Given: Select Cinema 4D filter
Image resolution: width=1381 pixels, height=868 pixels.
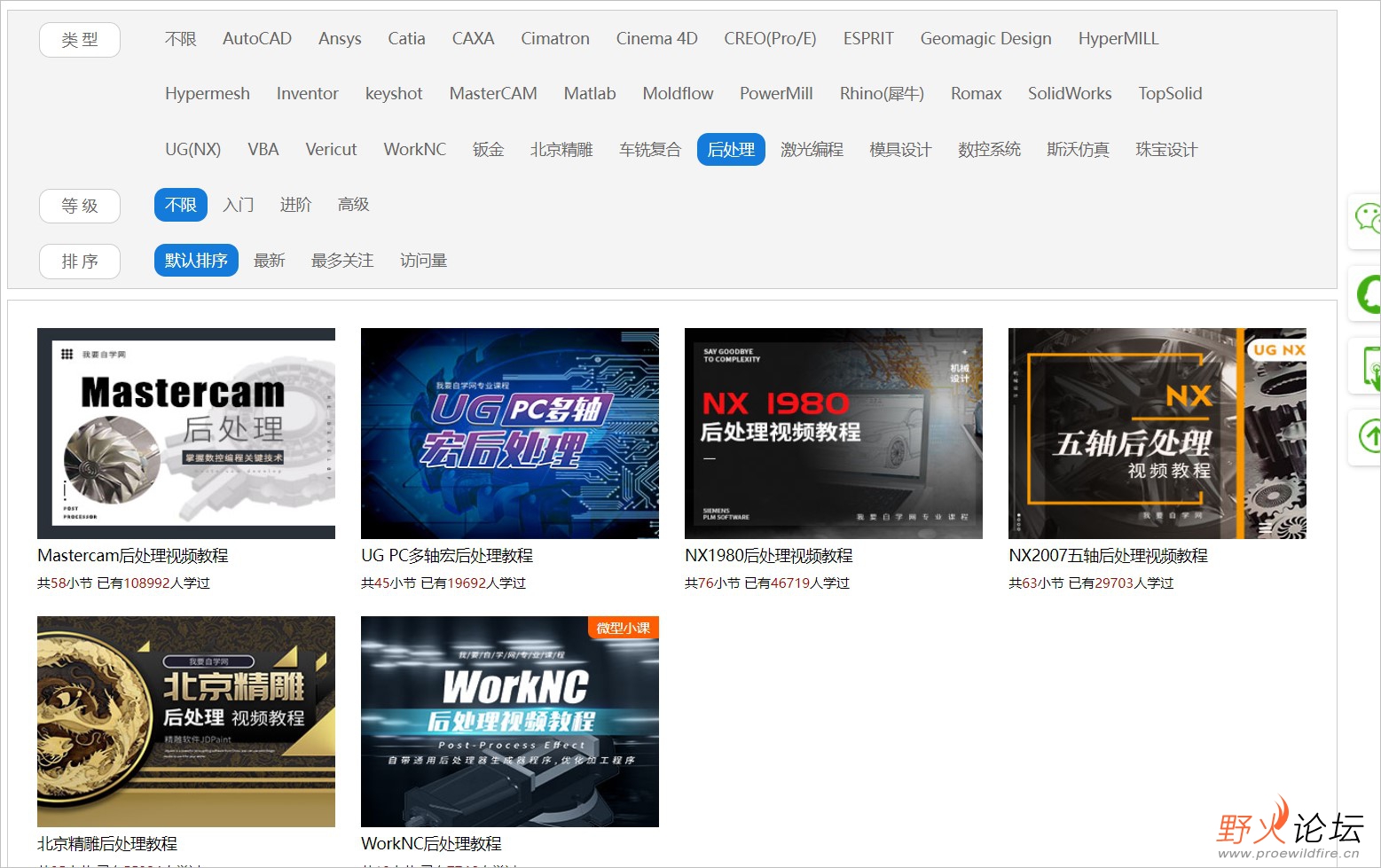Looking at the screenshot, I should 656,39.
